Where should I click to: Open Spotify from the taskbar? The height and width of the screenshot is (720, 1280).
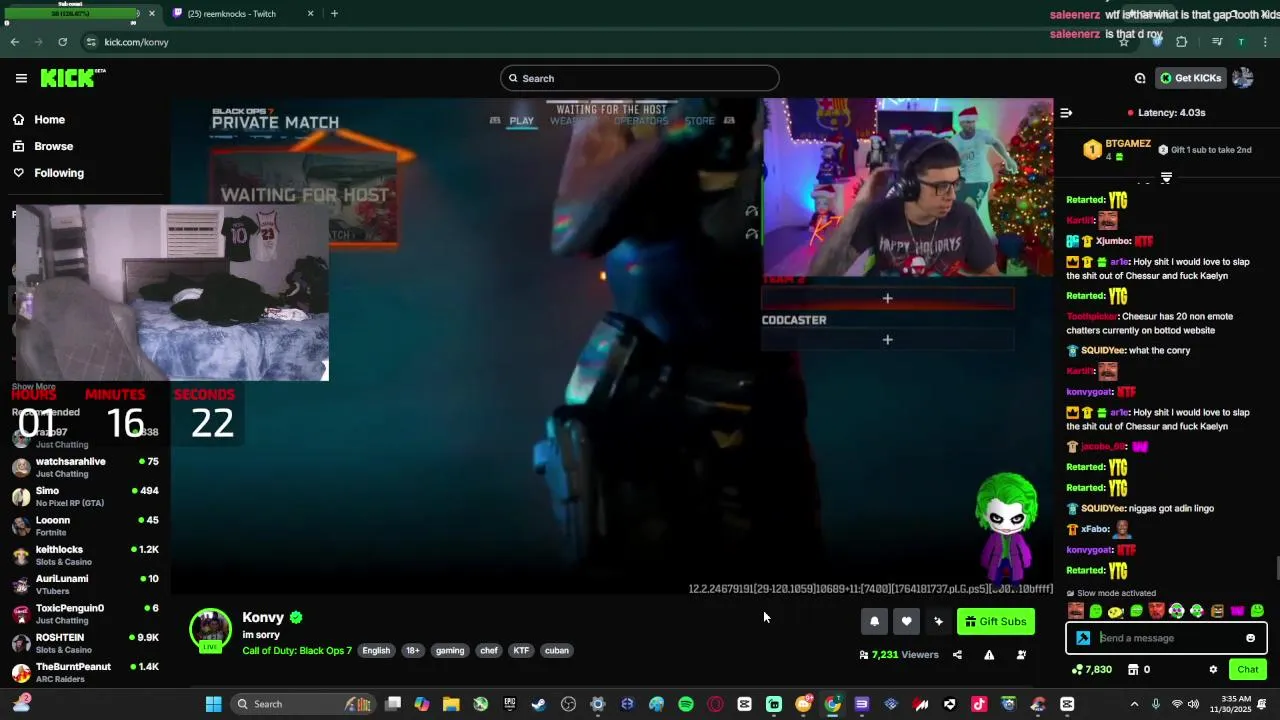pos(686,704)
